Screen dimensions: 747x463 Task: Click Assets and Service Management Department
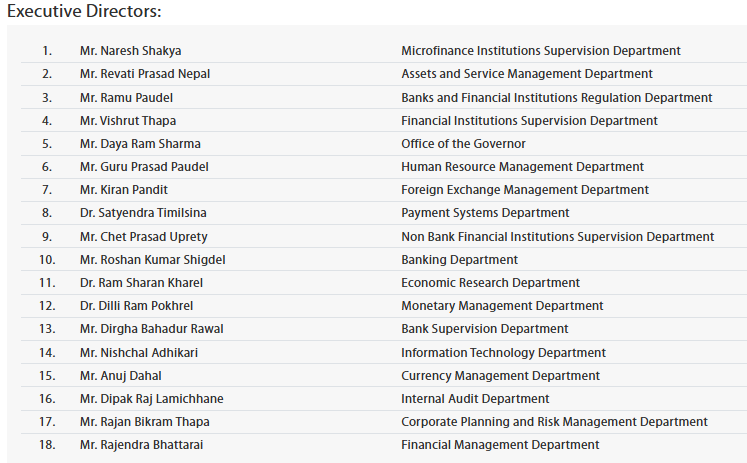(x=526, y=74)
